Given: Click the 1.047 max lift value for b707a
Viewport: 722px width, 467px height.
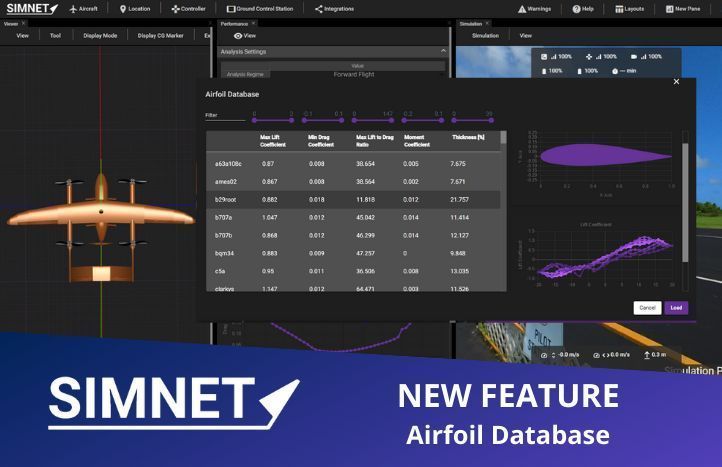Looking at the screenshot, I should [269, 217].
